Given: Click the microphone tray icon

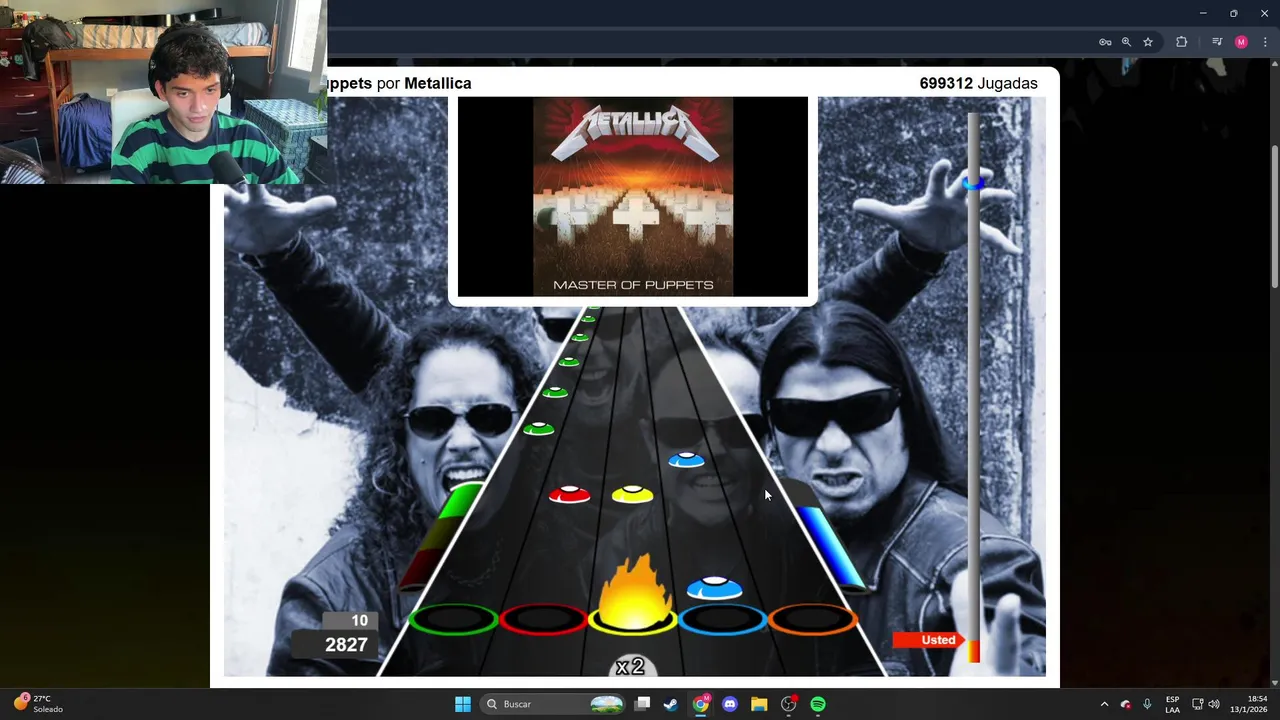Looking at the screenshot, I should [1147, 704].
